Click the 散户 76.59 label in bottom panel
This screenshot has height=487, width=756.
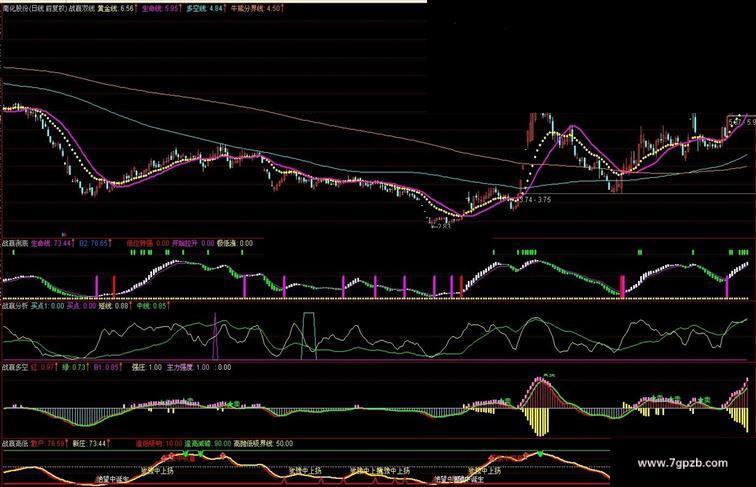[x=50, y=444]
